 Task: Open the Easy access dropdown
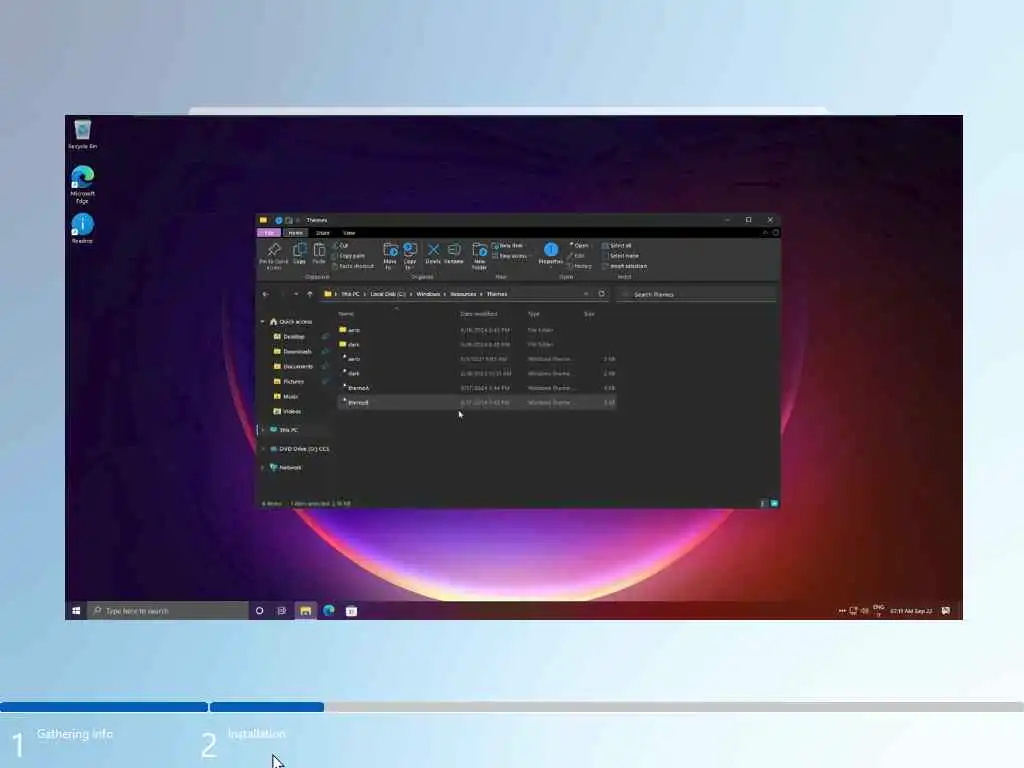509,256
